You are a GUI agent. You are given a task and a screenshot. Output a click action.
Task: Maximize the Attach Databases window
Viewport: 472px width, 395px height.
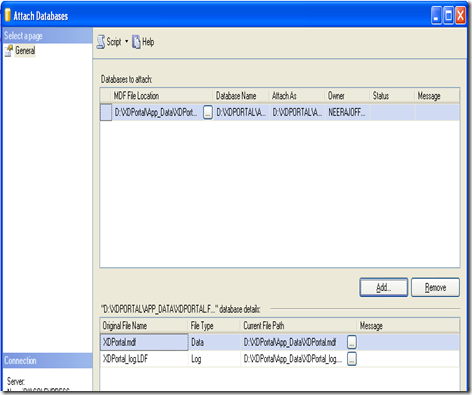(448, 16)
